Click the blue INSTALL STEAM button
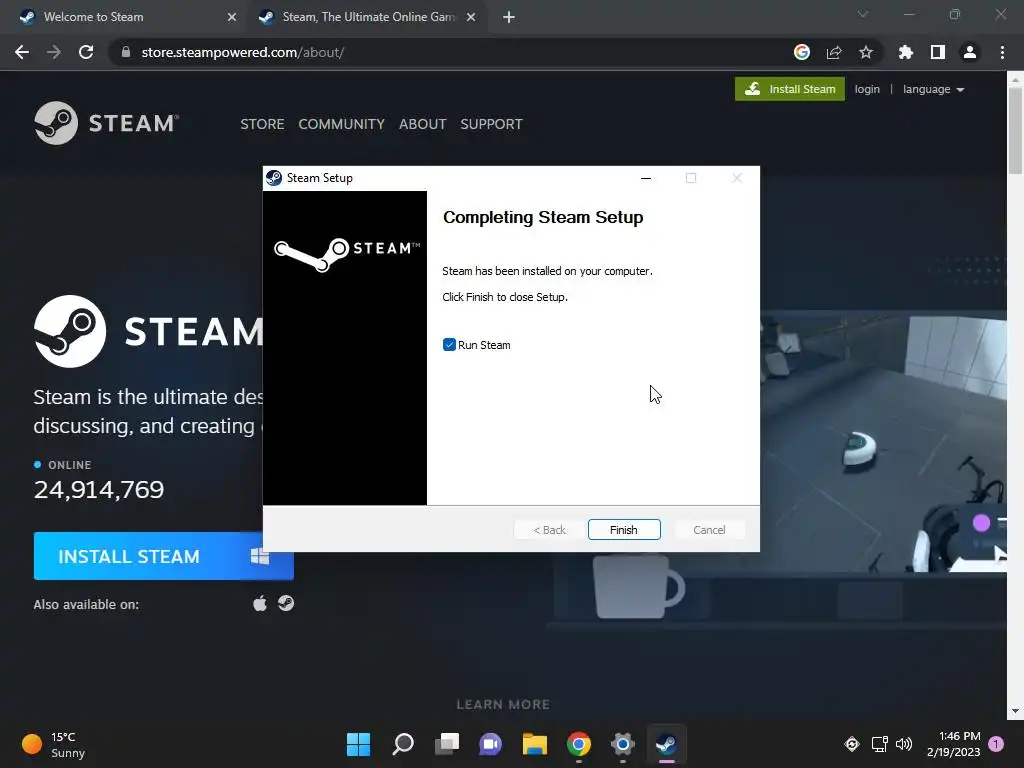The height and width of the screenshot is (768, 1024). coord(163,556)
